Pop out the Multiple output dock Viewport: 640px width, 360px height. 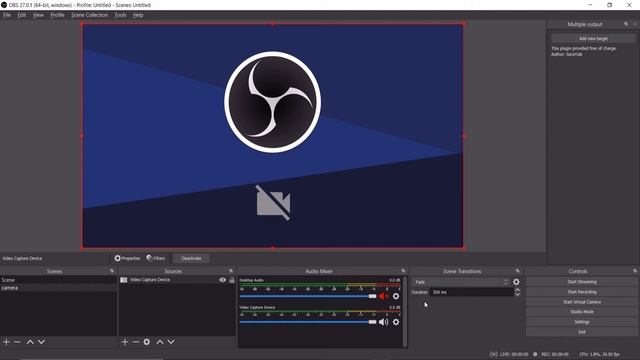[x=626, y=24]
